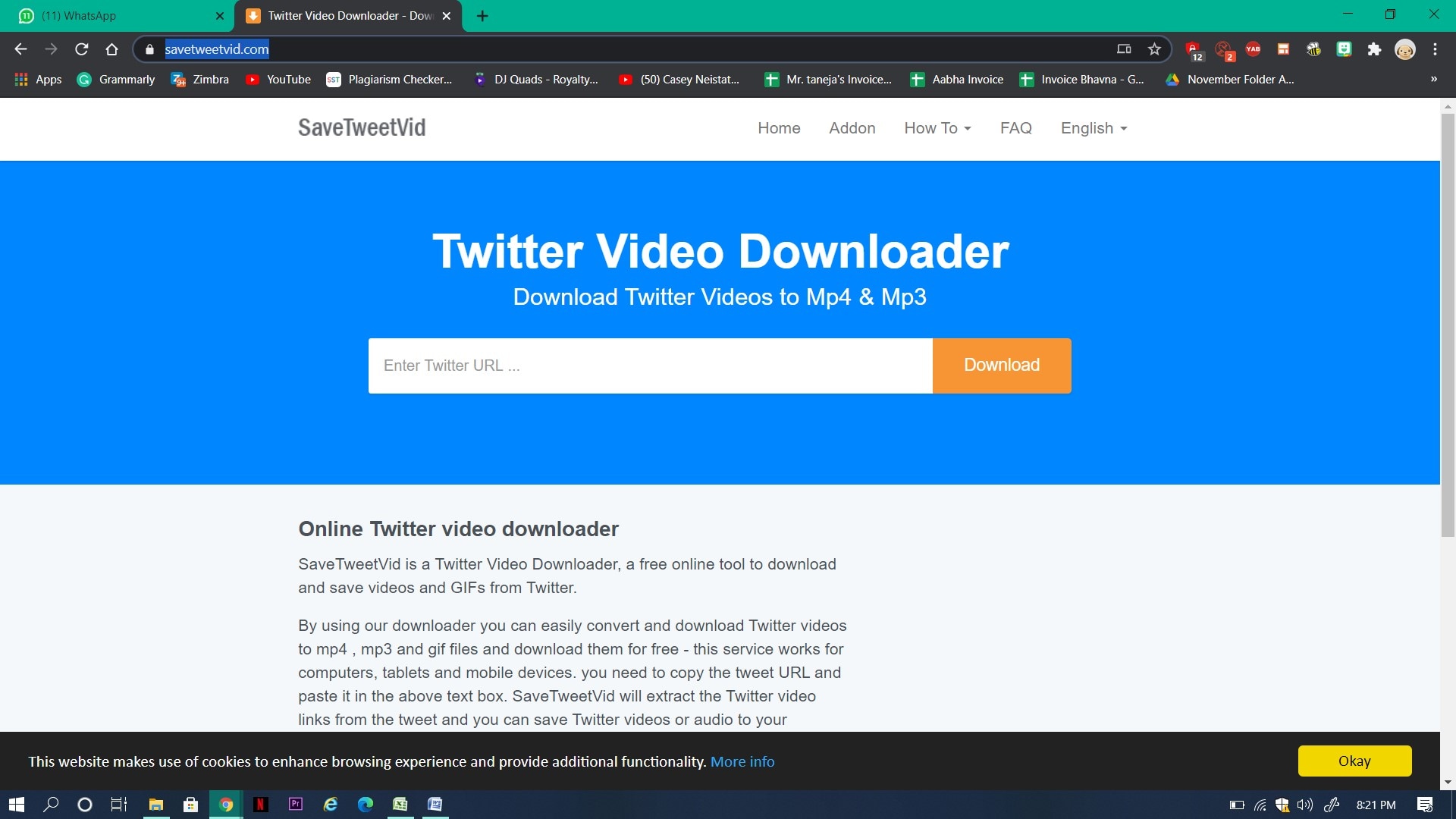Show more bookmarks via double chevron
This screenshot has width=1456, height=819.
[1434, 79]
